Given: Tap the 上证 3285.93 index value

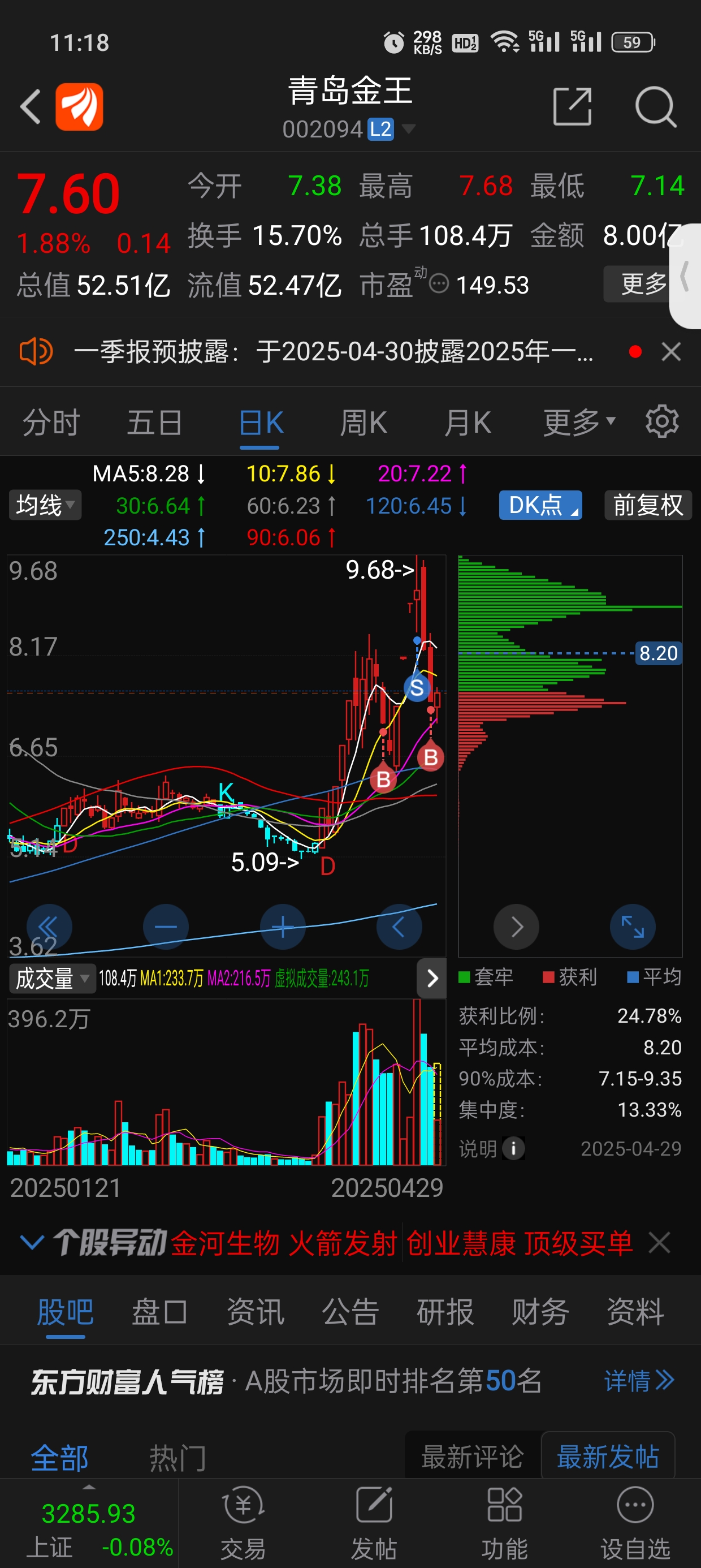Looking at the screenshot, I should (89, 1514).
